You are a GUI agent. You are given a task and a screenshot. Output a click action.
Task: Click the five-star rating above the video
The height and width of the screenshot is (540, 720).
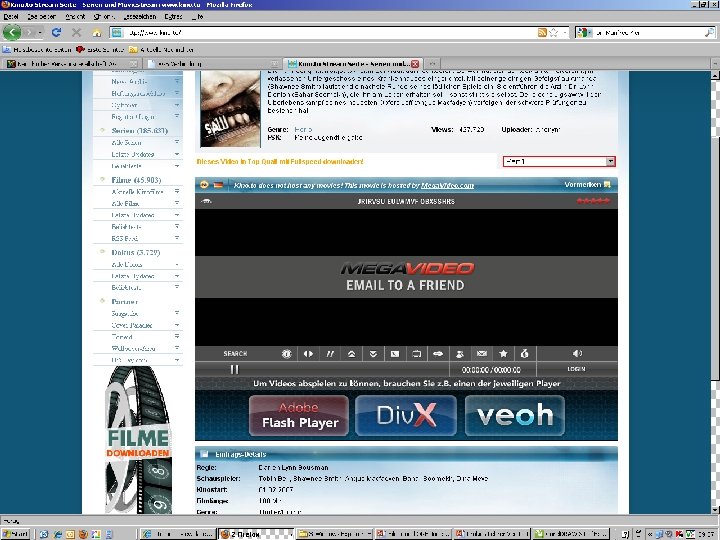click(x=593, y=201)
